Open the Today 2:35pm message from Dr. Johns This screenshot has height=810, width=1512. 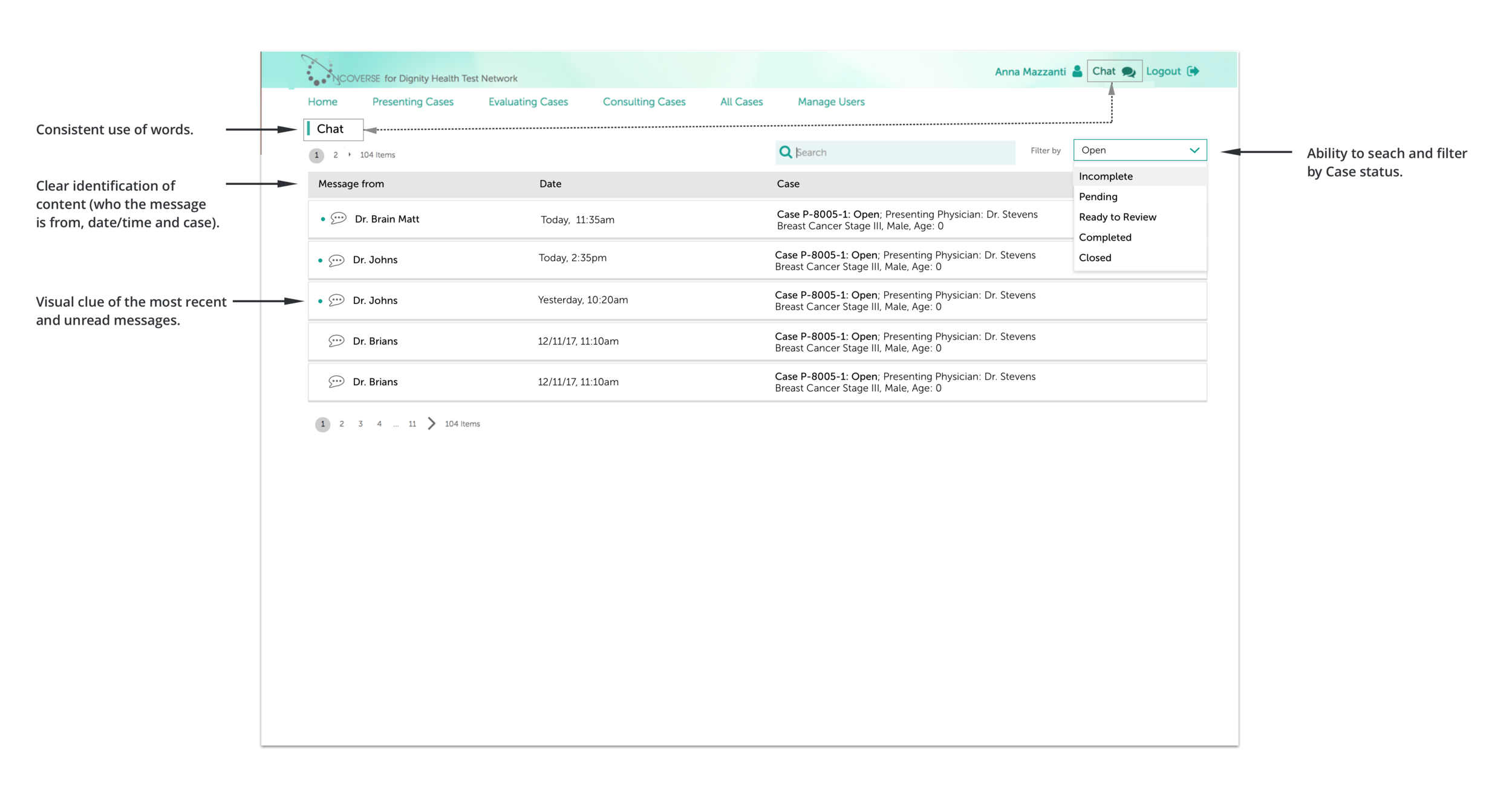pyautogui.click(x=375, y=260)
